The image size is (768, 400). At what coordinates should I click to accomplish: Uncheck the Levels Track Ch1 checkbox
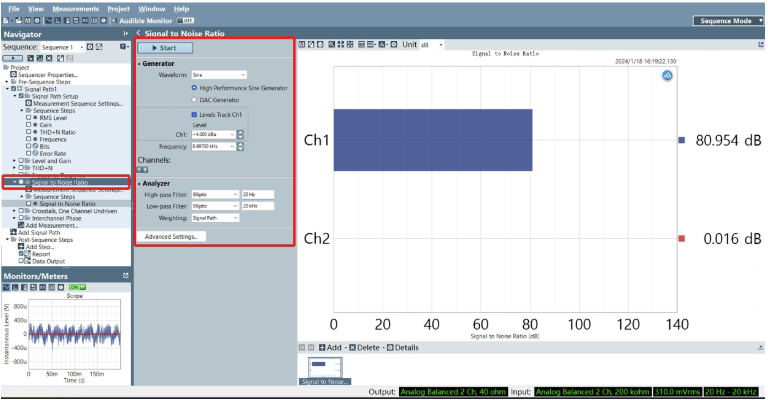point(192,115)
